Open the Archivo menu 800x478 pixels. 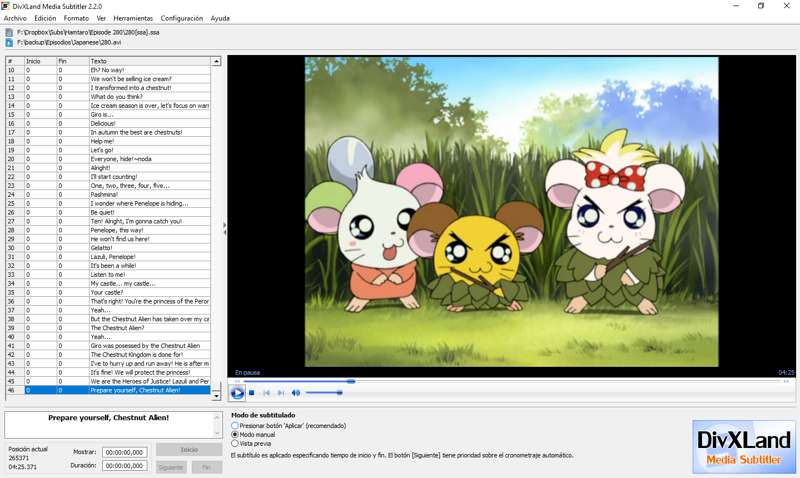click(x=15, y=18)
